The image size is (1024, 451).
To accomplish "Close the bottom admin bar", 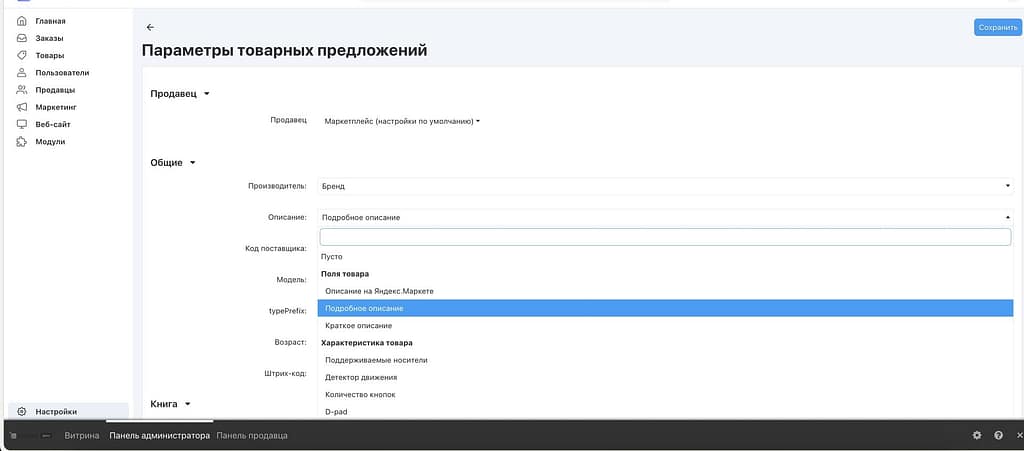I will click(x=1019, y=435).
